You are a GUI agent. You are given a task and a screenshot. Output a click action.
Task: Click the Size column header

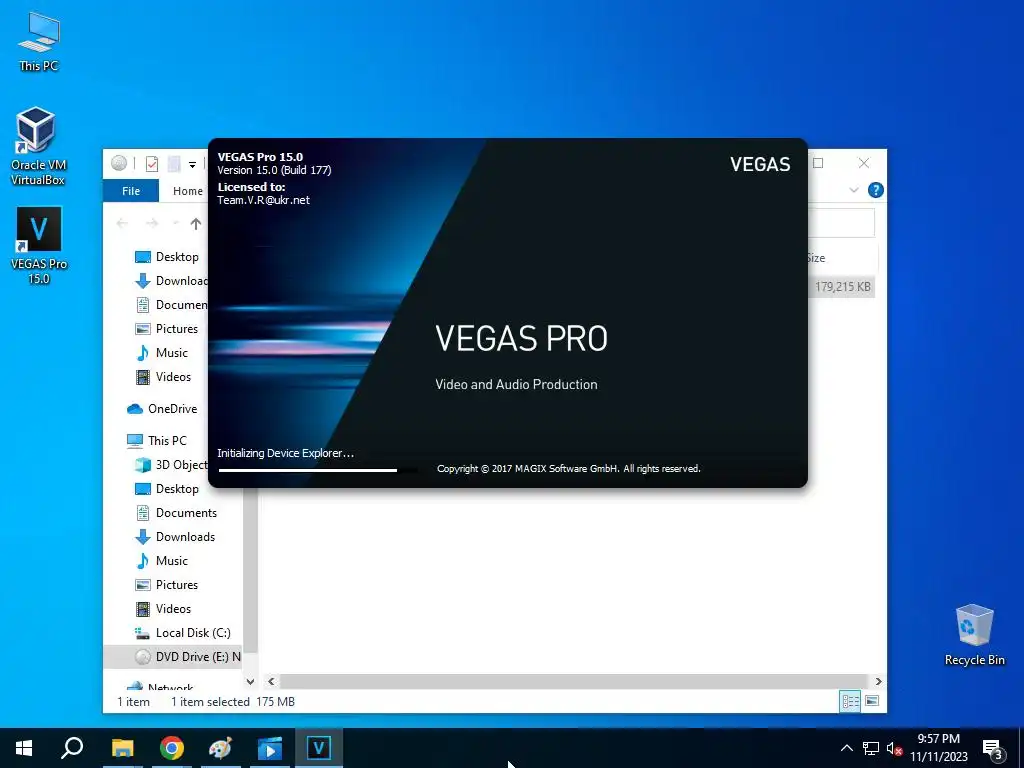point(842,258)
